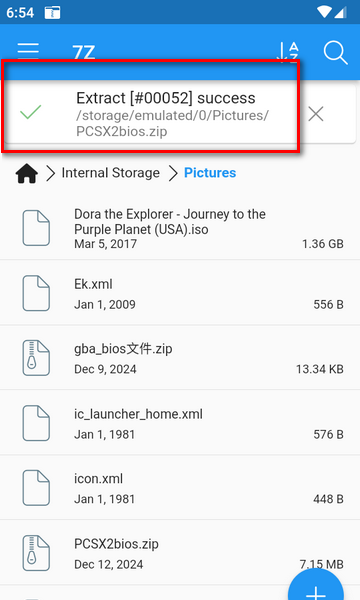The height and width of the screenshot is (600, 360).
Task: Open the icon.xml file
Action: (x=180, y=488)
